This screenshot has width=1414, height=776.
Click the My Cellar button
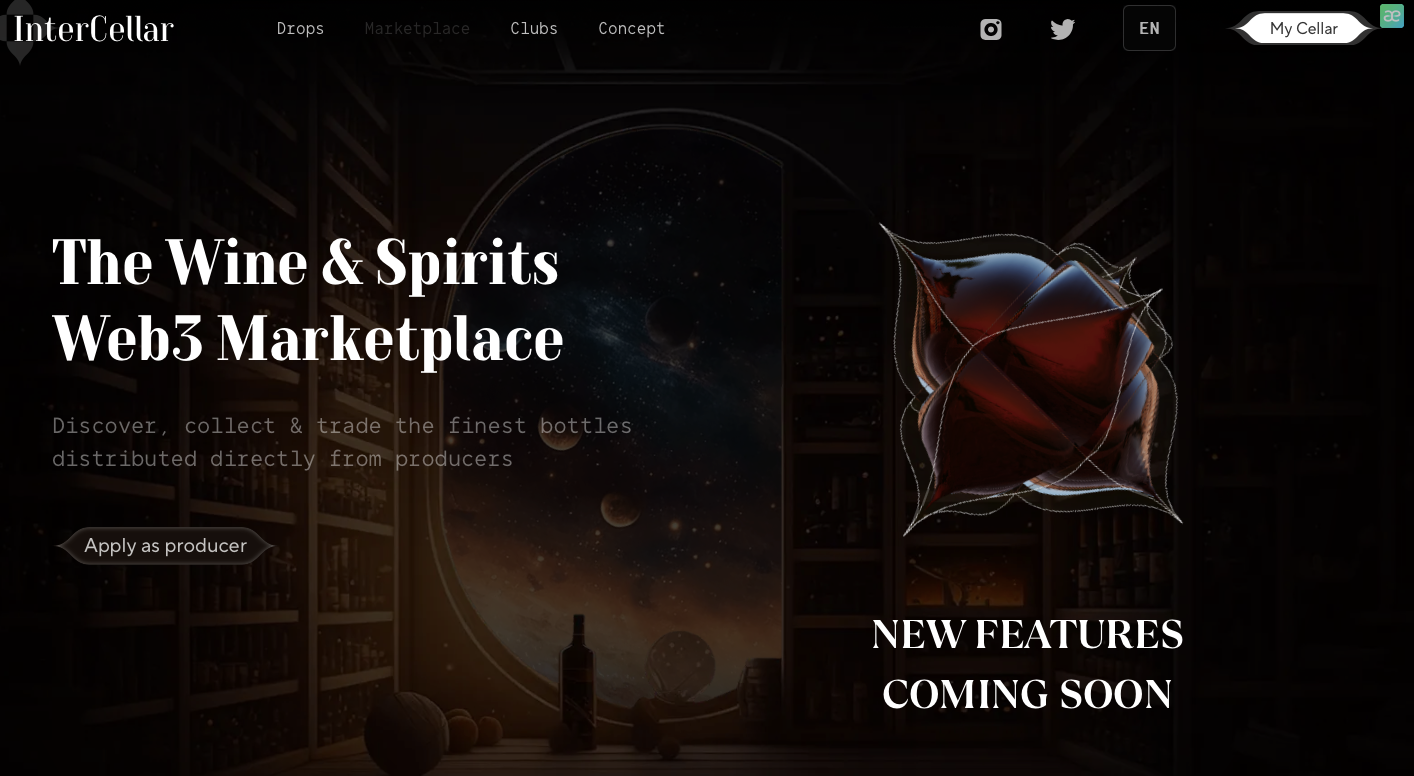1303,28
